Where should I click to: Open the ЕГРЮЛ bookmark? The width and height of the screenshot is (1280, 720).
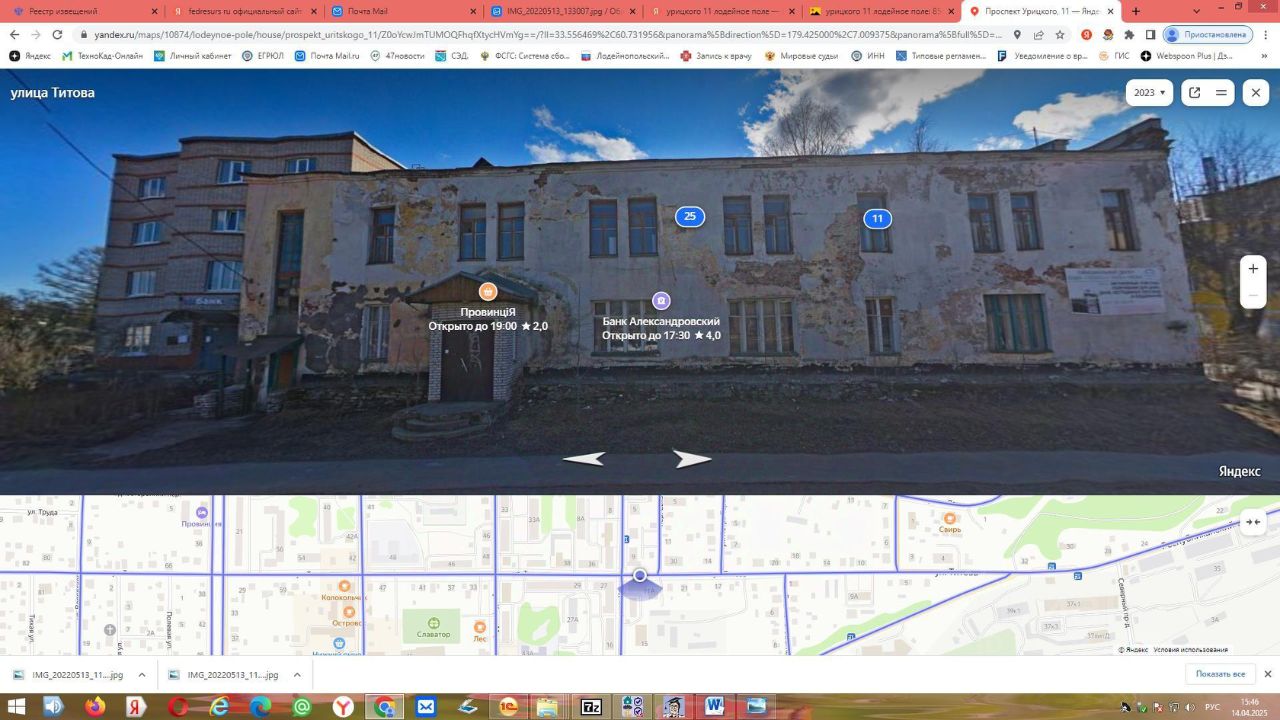(264, 56)
